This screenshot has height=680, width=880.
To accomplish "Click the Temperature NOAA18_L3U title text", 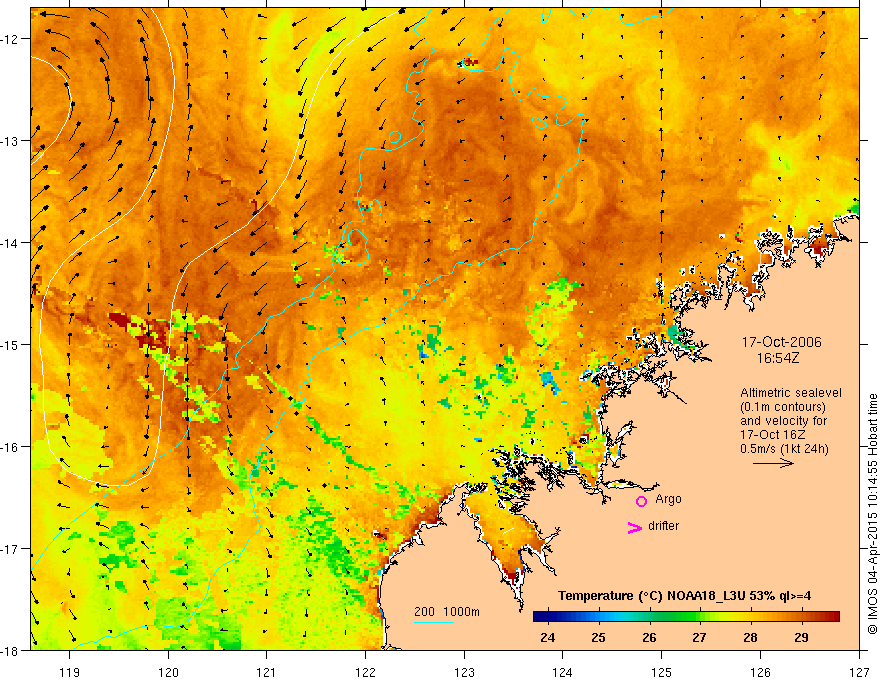I will tap(684, 595).
